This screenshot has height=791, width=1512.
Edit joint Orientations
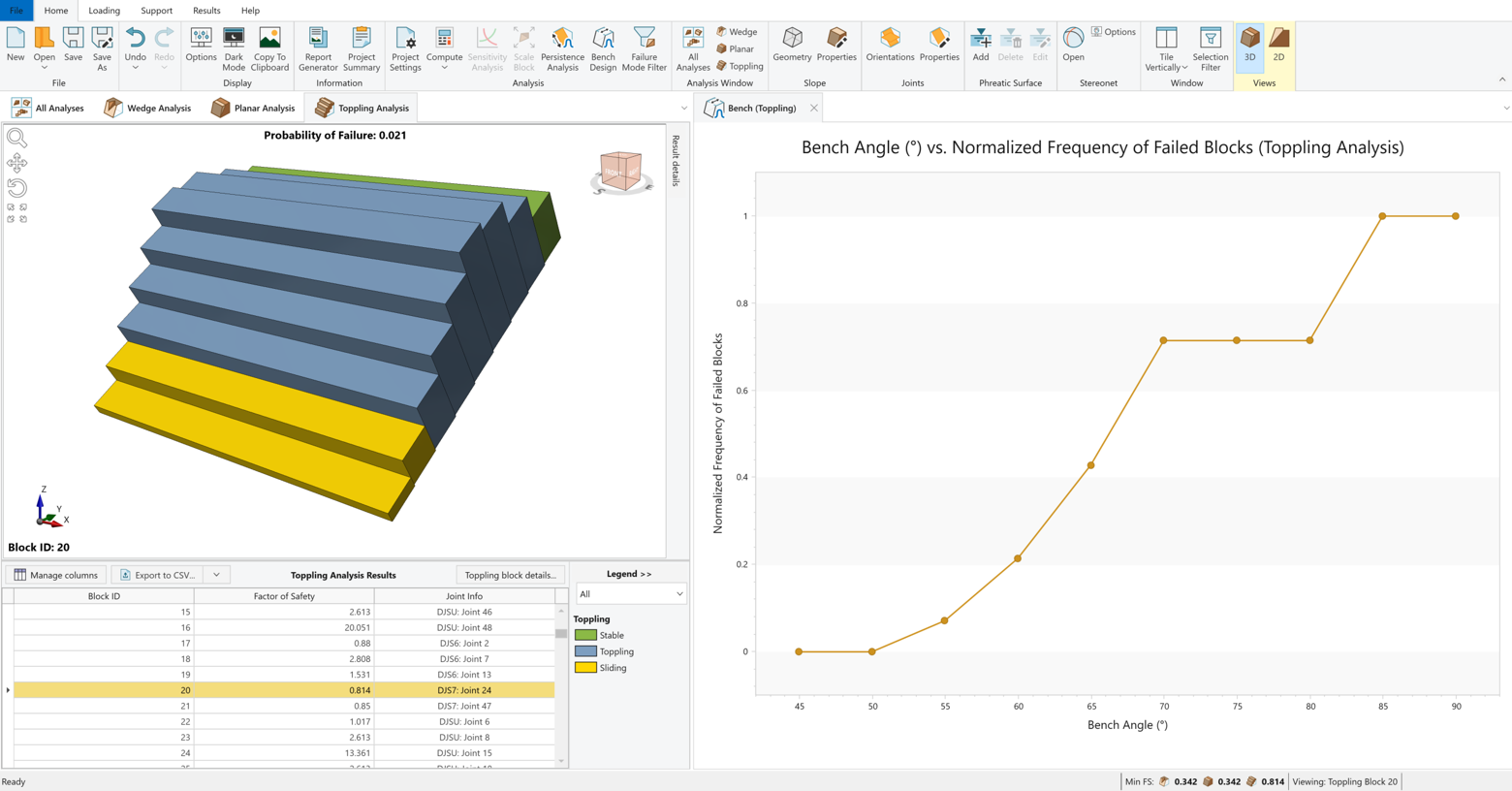(890, 46)
